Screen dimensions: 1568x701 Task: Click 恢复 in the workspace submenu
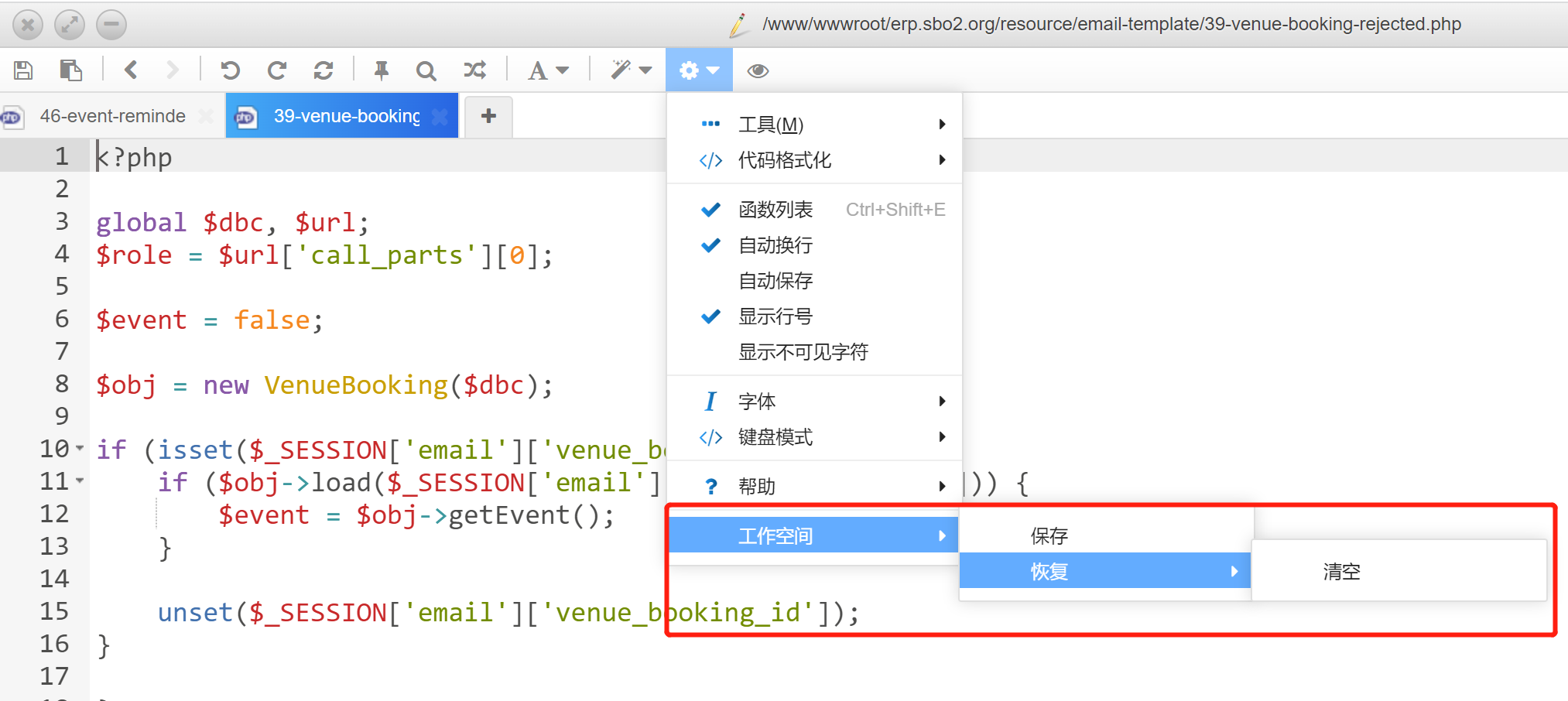tap(1105, 571)
